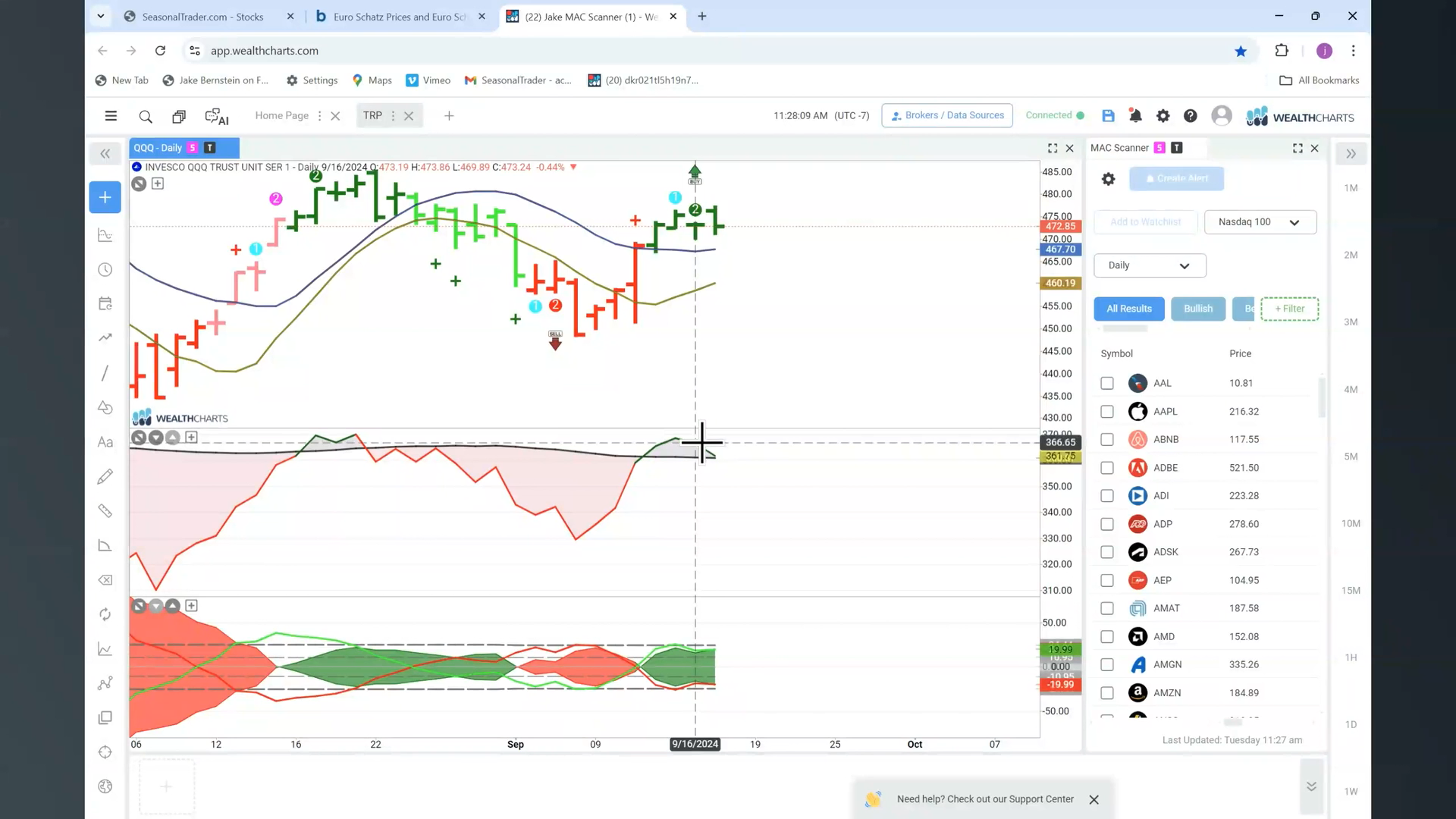The image size is (1456, 819).
Task: Open the TRP tab options menu
Action: [x=393, y=116]
